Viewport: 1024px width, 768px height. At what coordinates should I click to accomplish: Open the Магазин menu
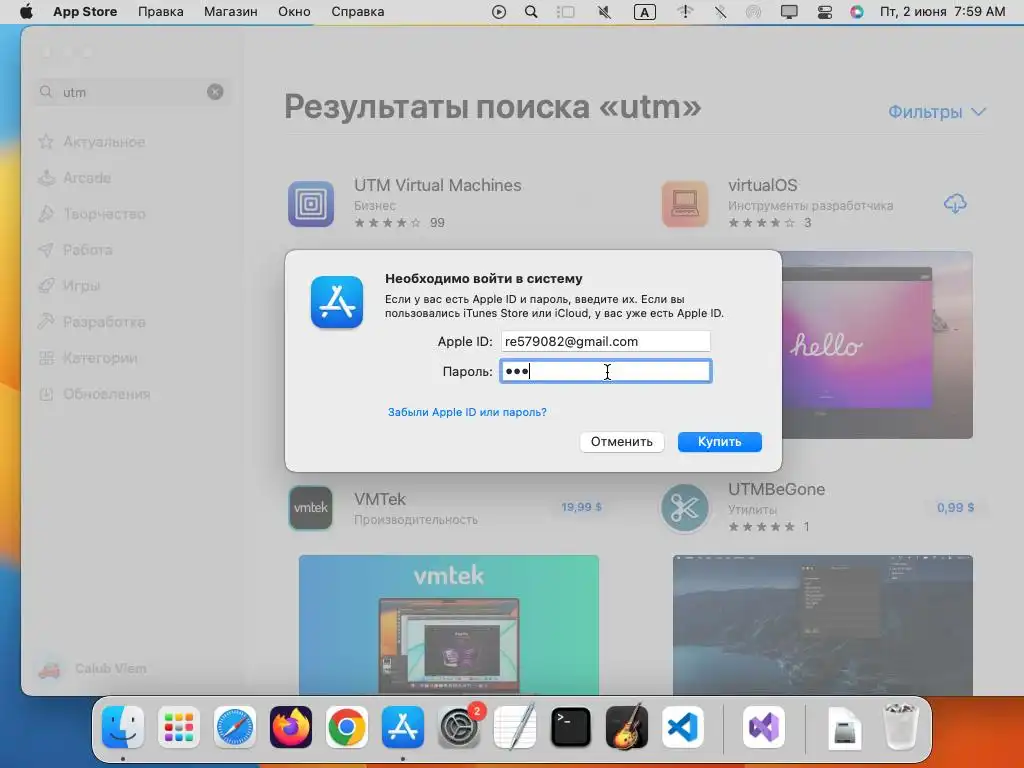pyautogui.click(x=231, y=12)
